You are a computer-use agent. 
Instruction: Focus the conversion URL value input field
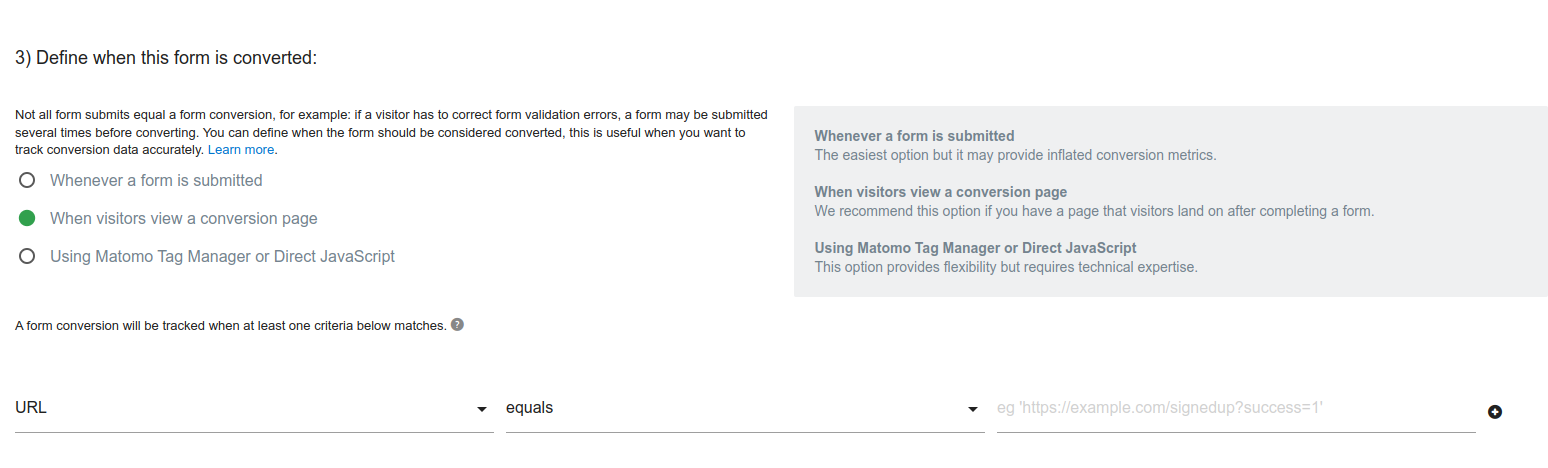[x=1235, y=408]
